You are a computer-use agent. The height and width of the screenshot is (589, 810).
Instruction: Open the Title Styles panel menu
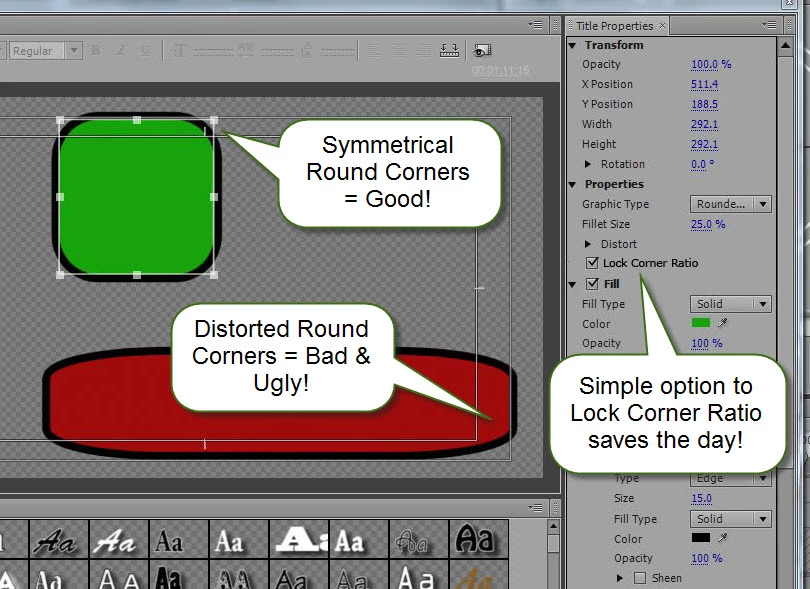pyautogui.click(x=535, y=508)
